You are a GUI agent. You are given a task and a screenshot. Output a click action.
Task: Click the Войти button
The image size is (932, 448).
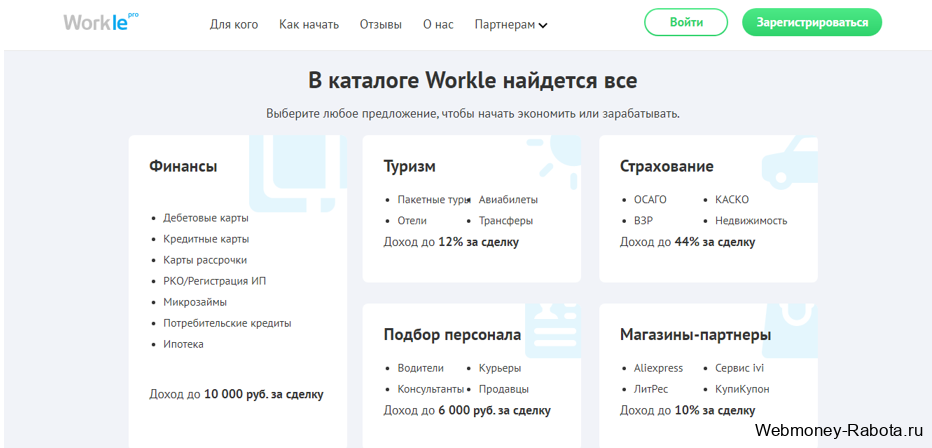[x=686, y=23]
